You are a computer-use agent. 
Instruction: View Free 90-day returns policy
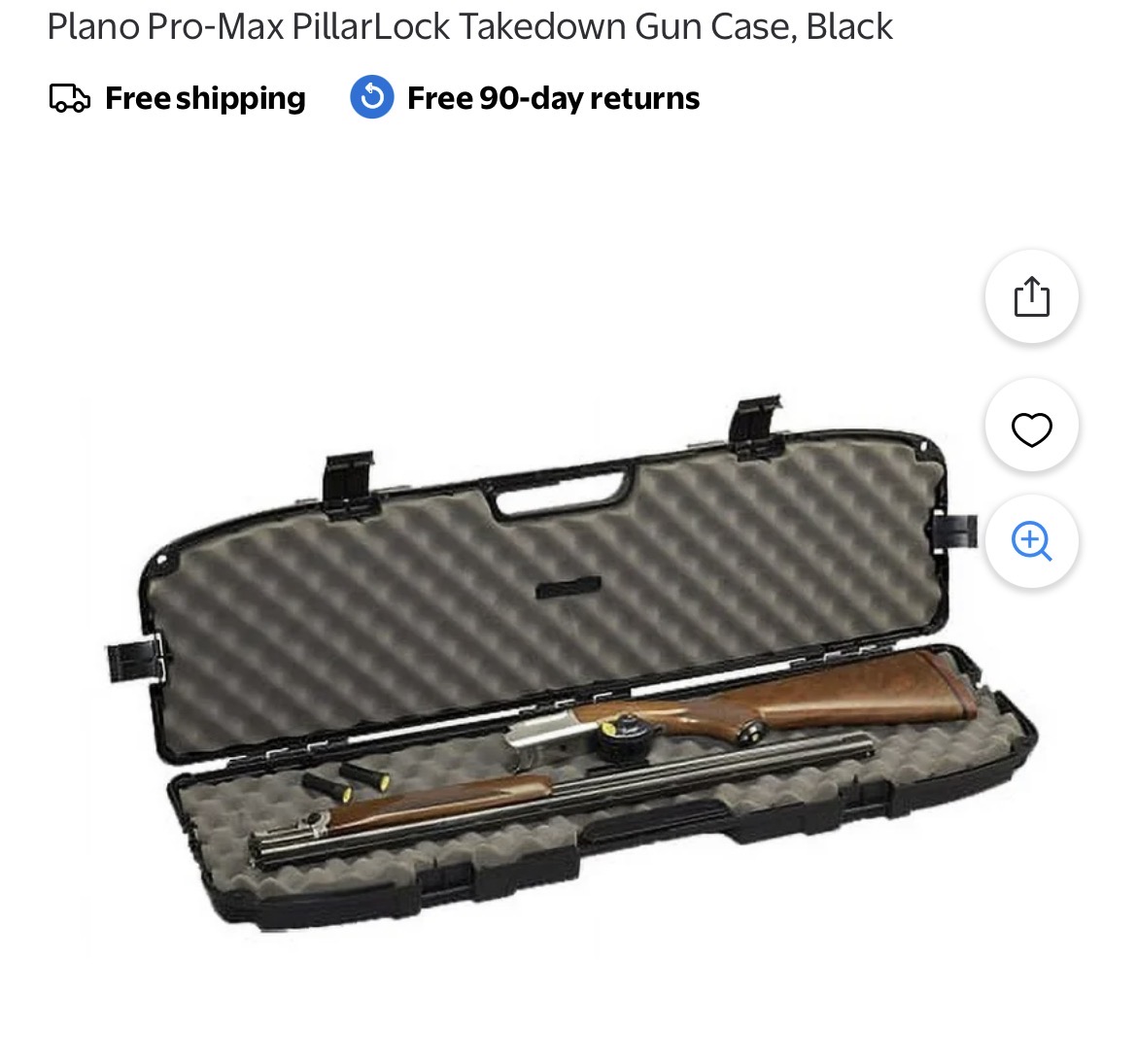(x=553, y=98)
